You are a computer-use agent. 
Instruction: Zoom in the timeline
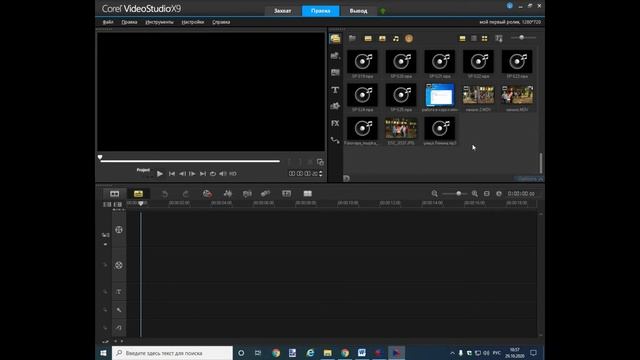(475, 193)
